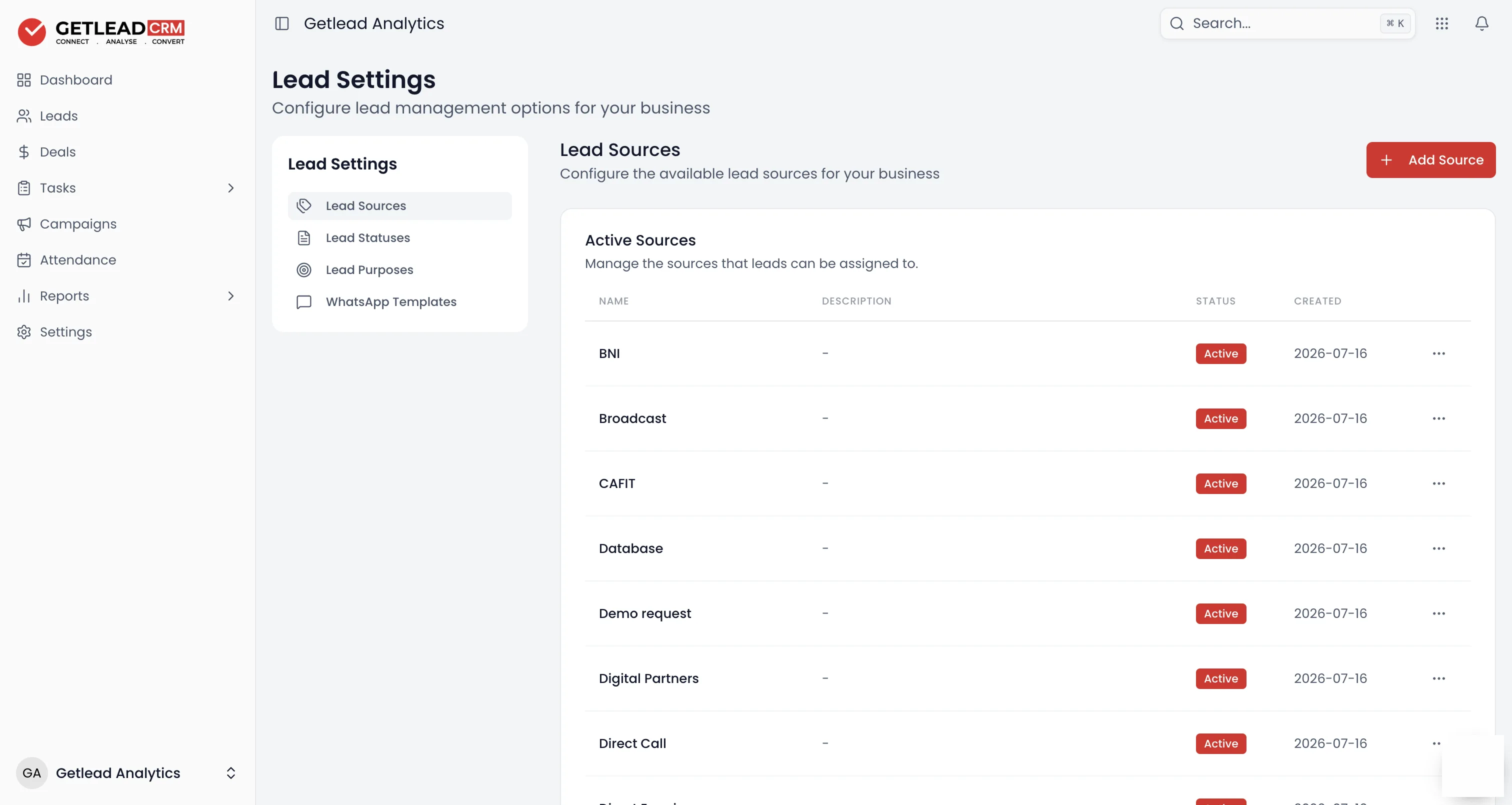The width and height of the screenshot is (1512, 805).
Task: Click the Lead Purposes target icon
Action: (304, 270)
